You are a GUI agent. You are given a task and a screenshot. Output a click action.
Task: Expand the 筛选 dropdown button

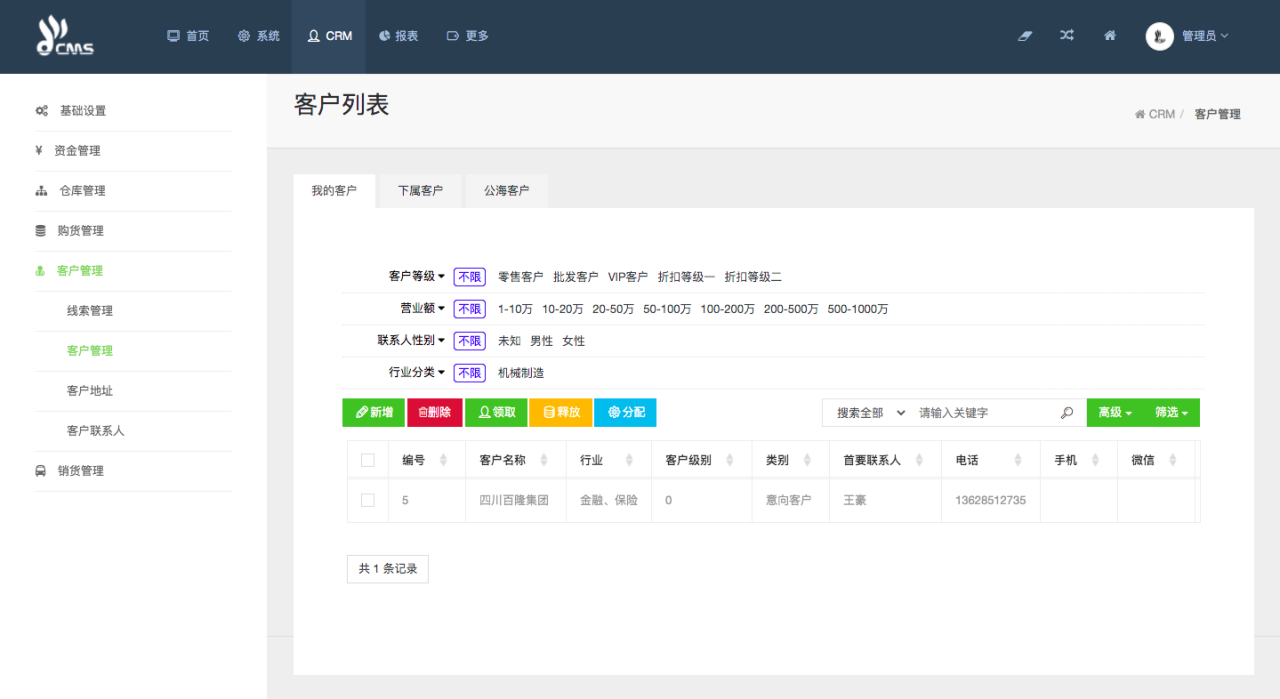1171,413
